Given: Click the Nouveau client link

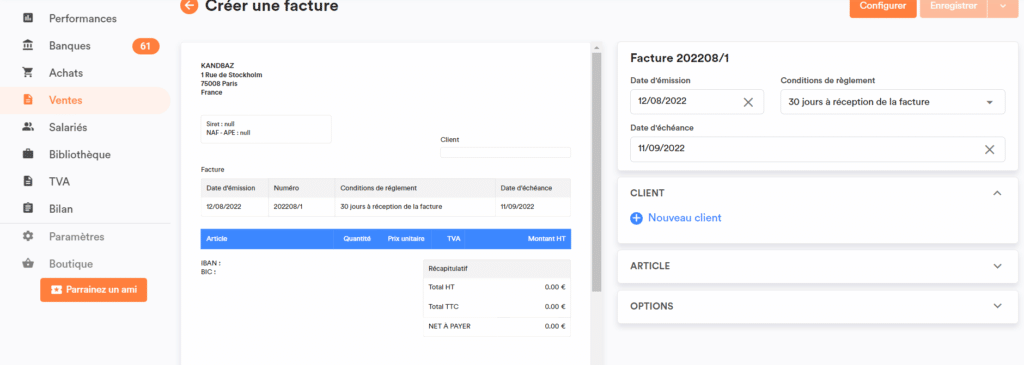Looking at the screenshot, I should 684,218.
